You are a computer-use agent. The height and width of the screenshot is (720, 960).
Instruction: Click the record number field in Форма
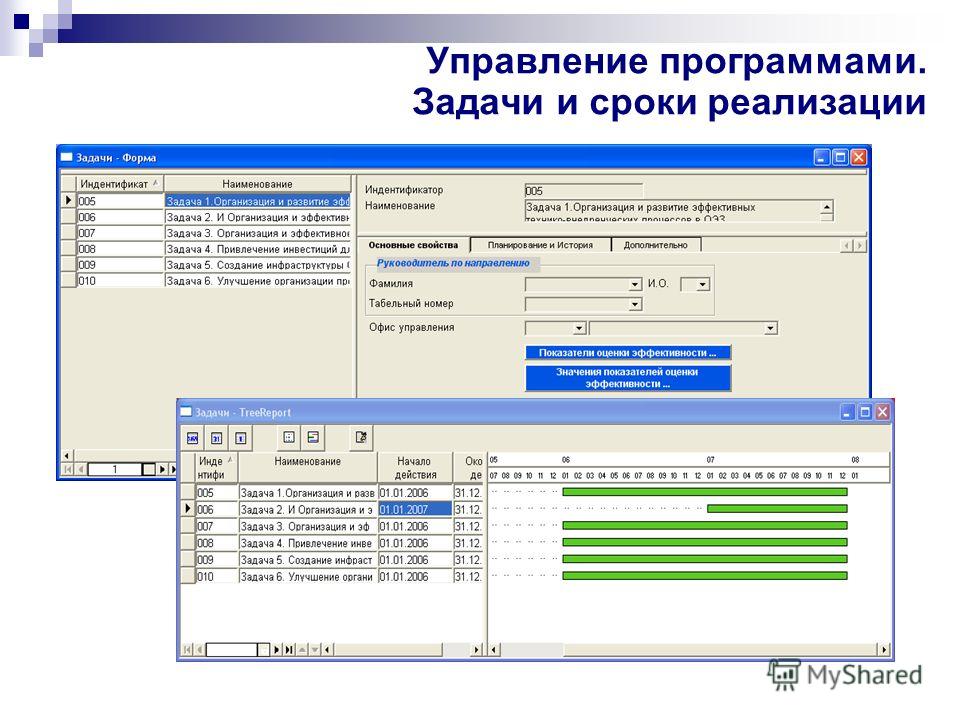point(115,470)
